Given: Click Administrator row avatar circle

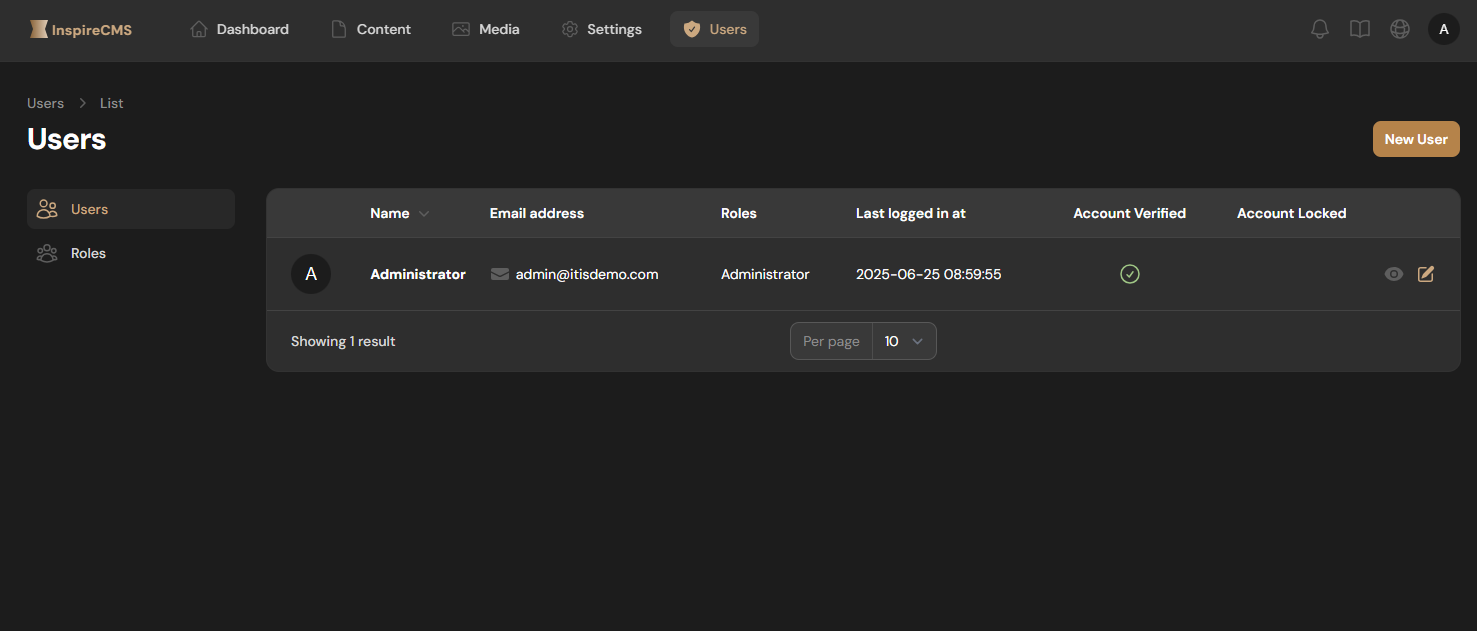Looking at the screenshot, I should coord(311,274).
